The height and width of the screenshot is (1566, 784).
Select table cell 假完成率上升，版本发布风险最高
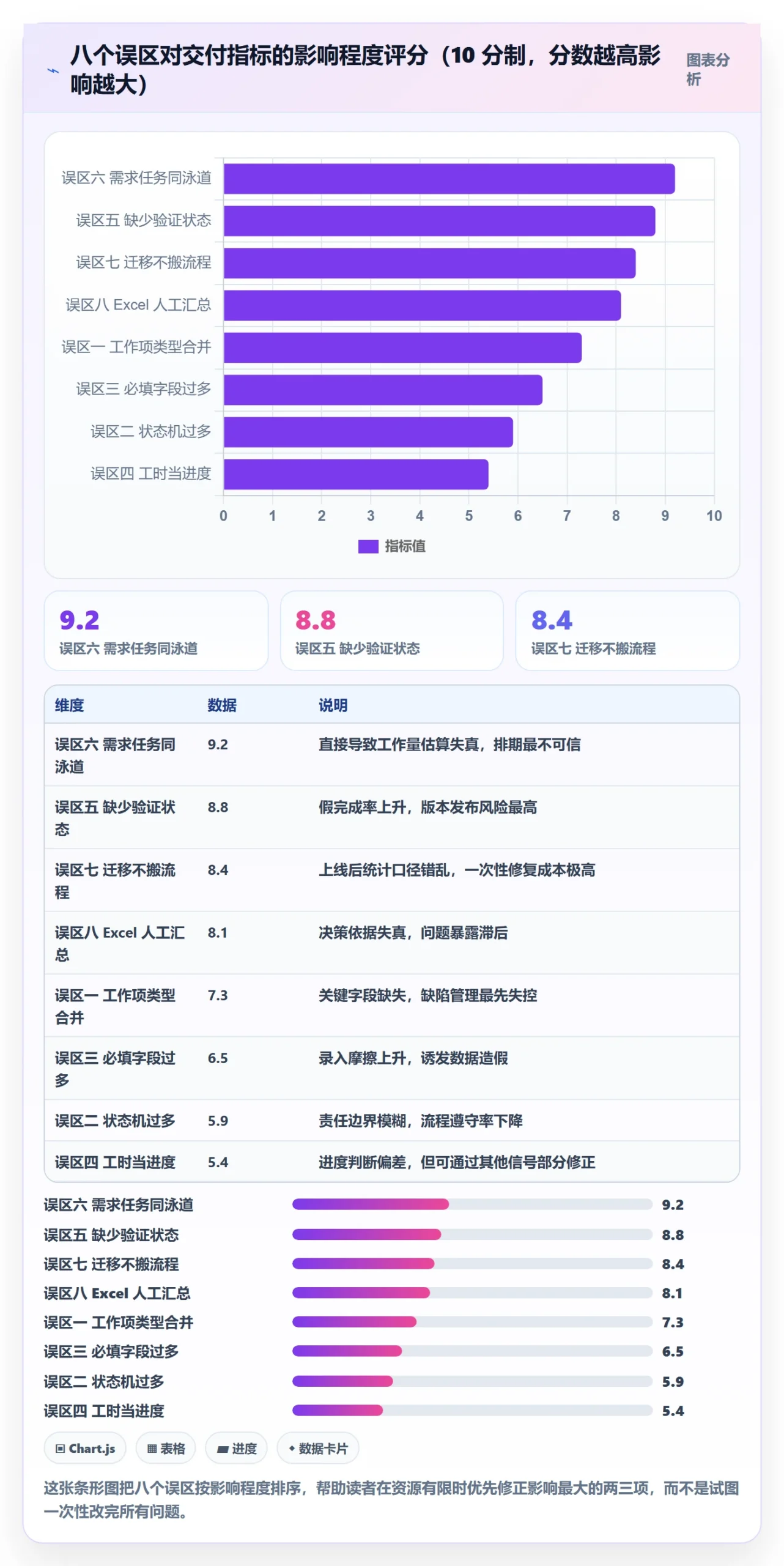coord(427,807)
